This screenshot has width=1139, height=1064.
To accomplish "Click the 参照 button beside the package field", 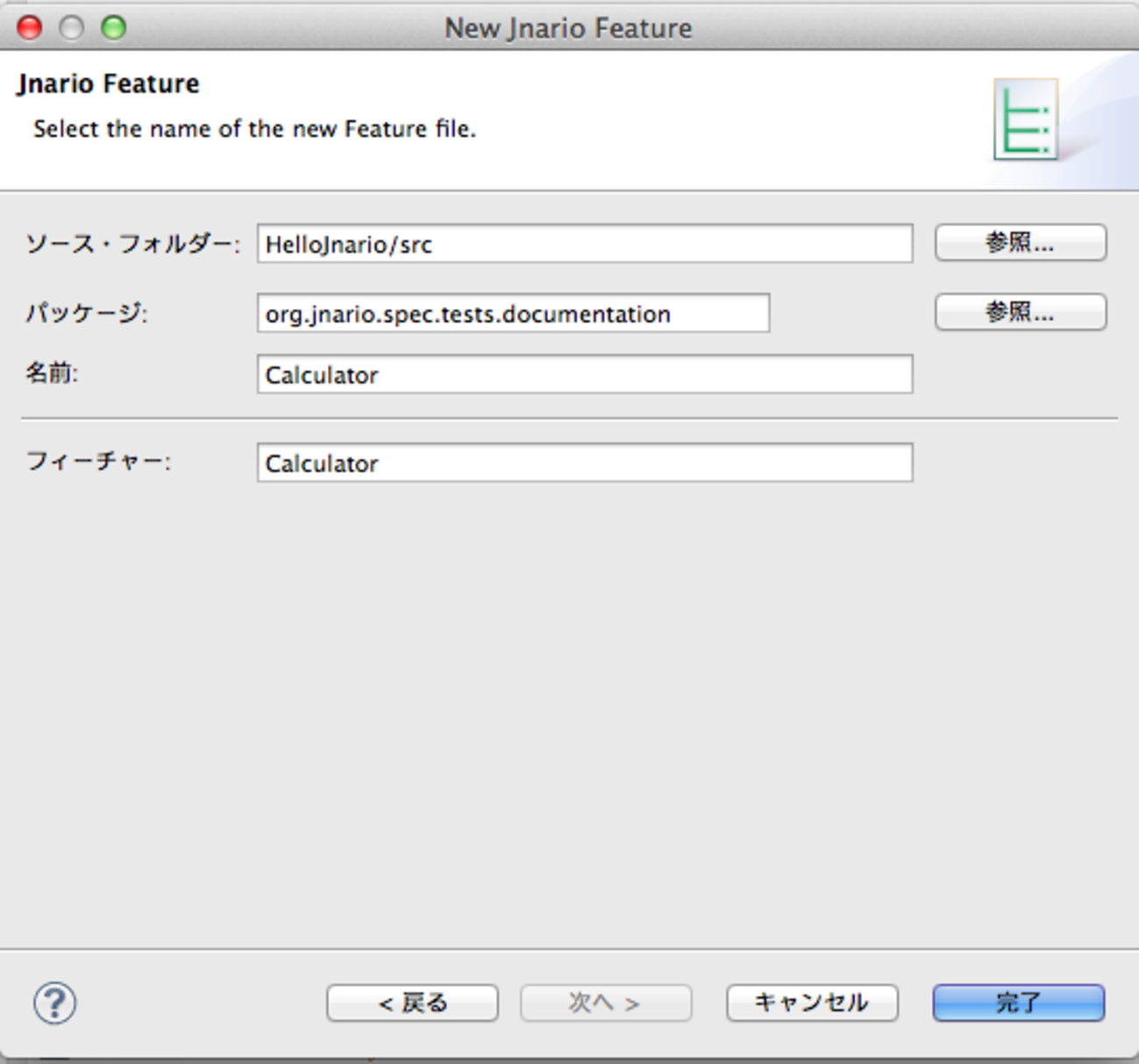I will (x=1020, y=312).
